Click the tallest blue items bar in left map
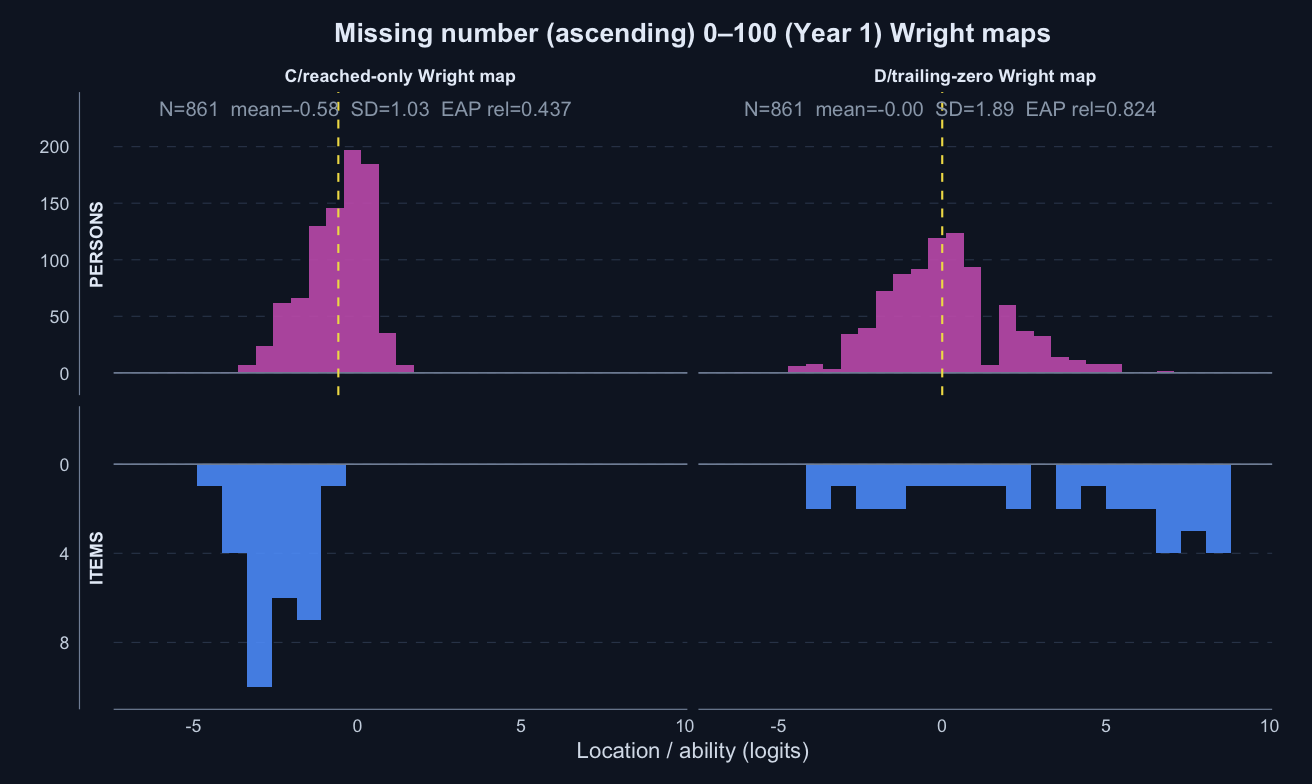This screenshot has width=1312, height=784. (259, 575)
